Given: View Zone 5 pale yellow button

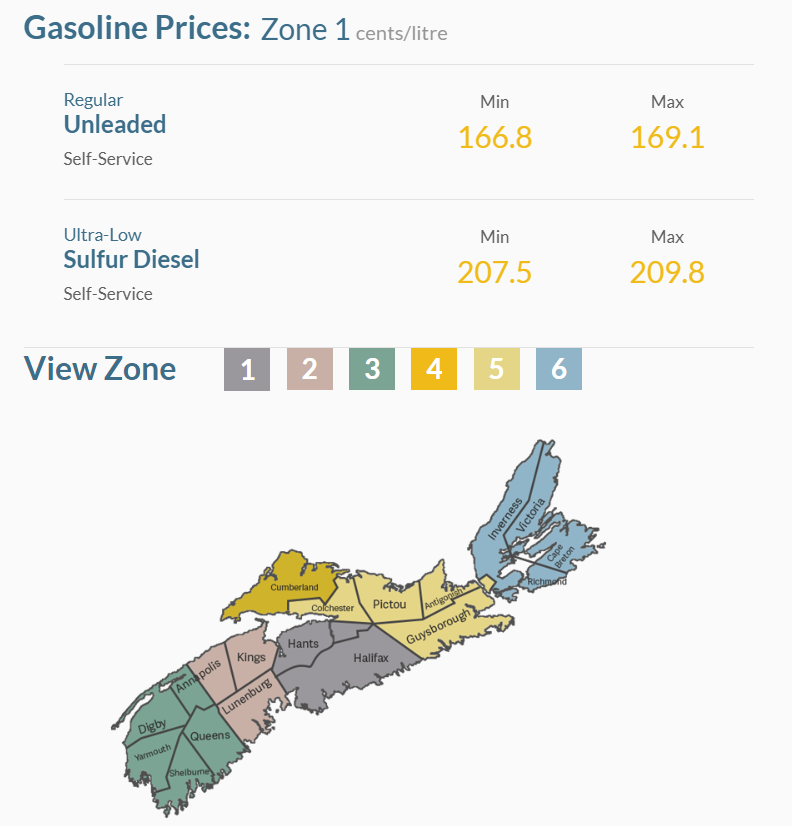Looking at the screenshot, I should [497, 369].
